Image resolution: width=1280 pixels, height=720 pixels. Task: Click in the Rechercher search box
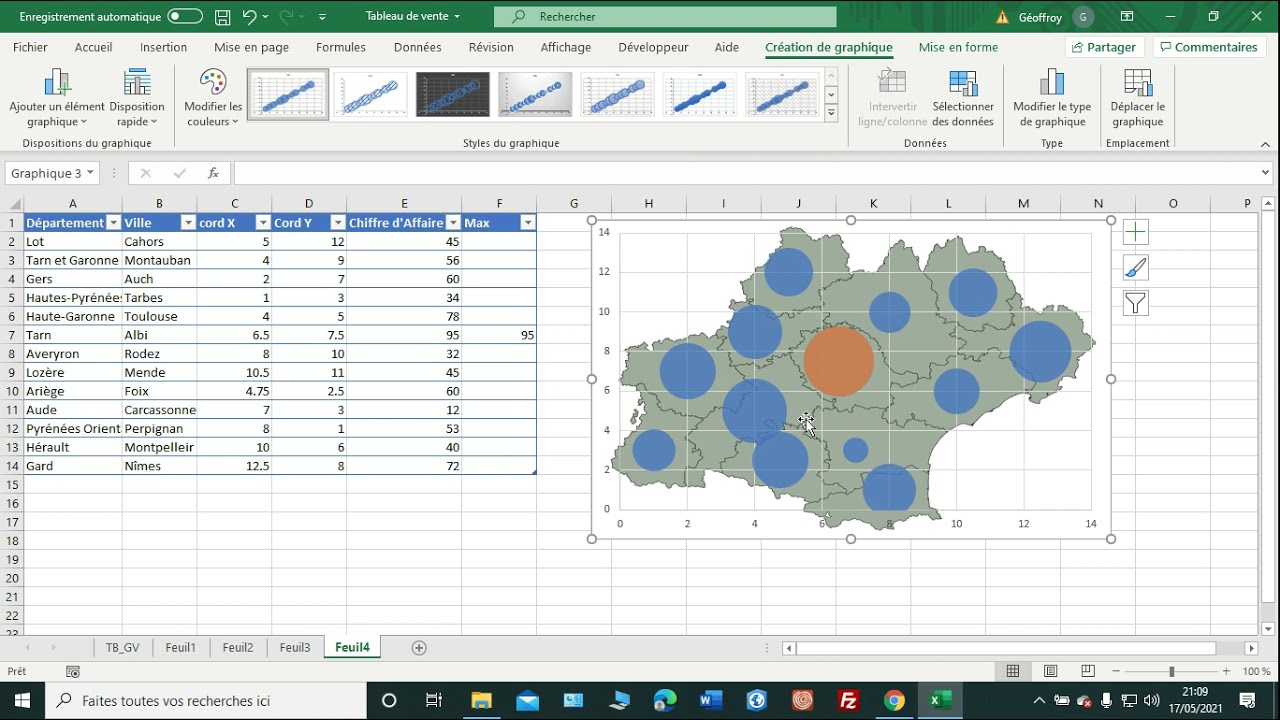pos(666,17)
